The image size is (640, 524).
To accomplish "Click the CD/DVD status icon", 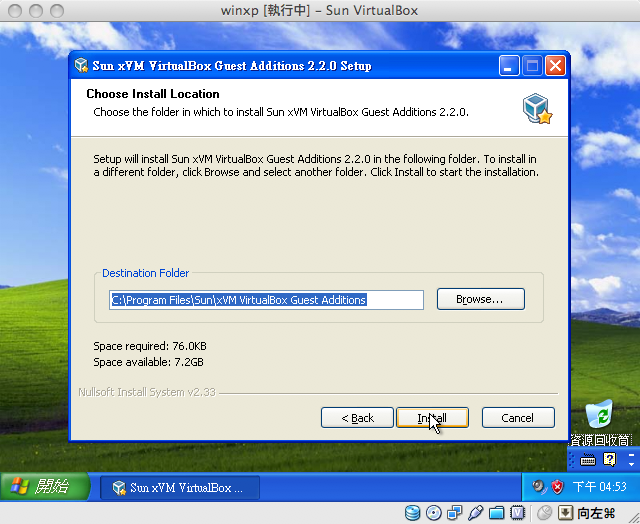I will point(433,513).
